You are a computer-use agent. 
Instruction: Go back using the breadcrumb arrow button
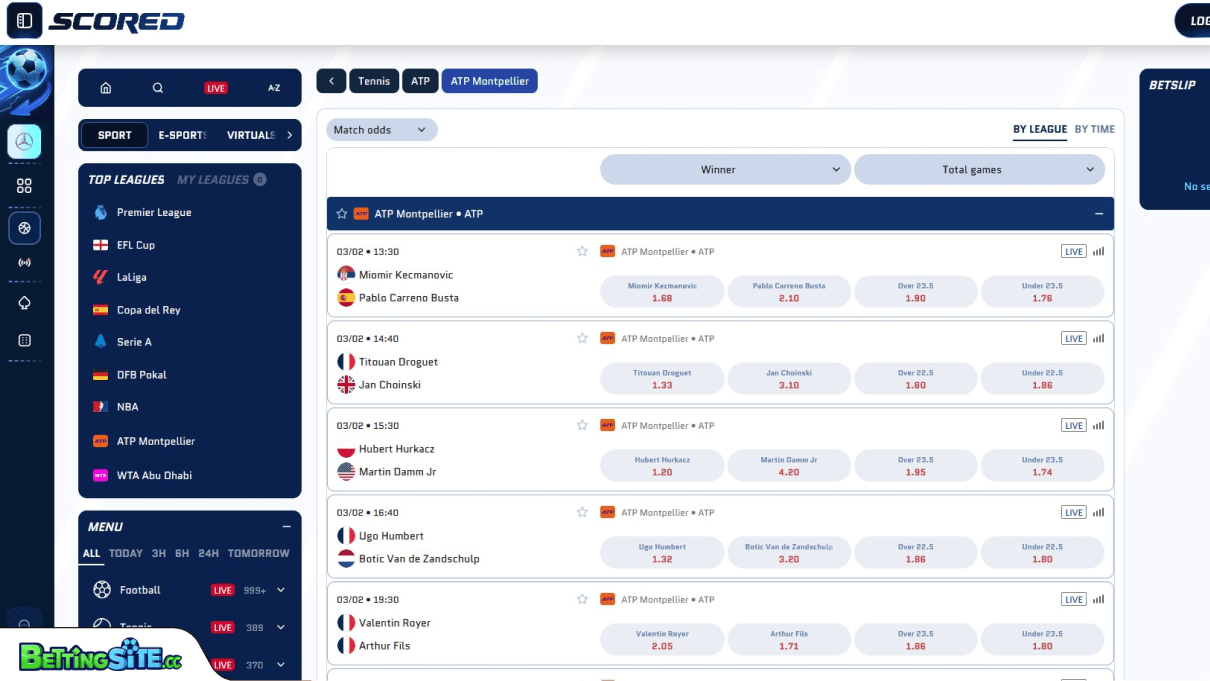pos(331,81)
